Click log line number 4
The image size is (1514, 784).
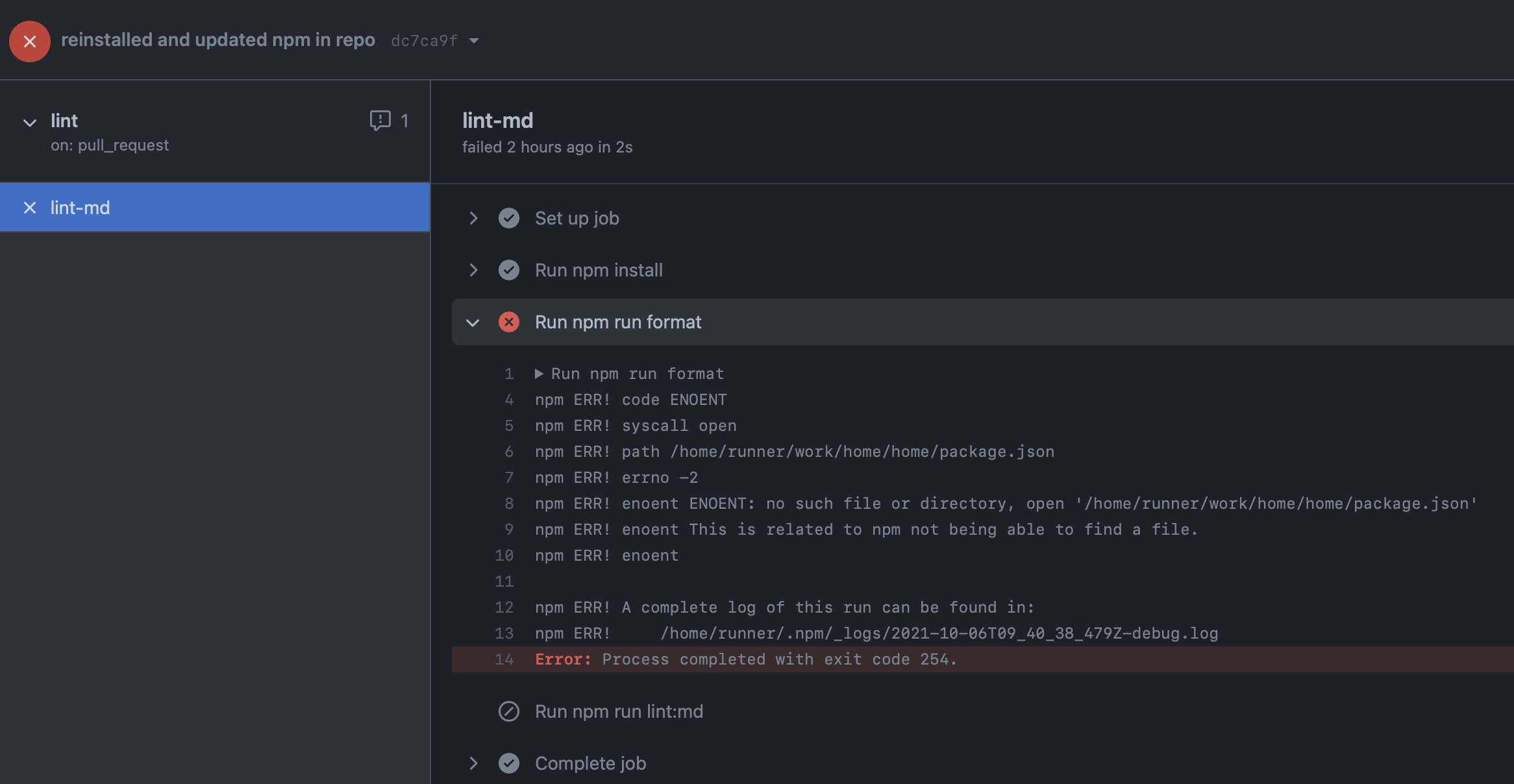[509, 400]
